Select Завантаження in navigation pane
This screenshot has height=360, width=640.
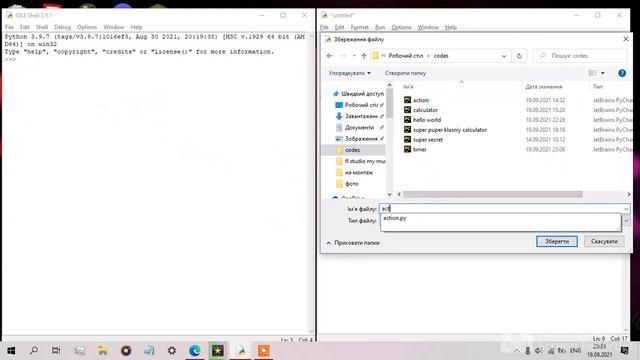pyautogui.click(x=359, y=116)
